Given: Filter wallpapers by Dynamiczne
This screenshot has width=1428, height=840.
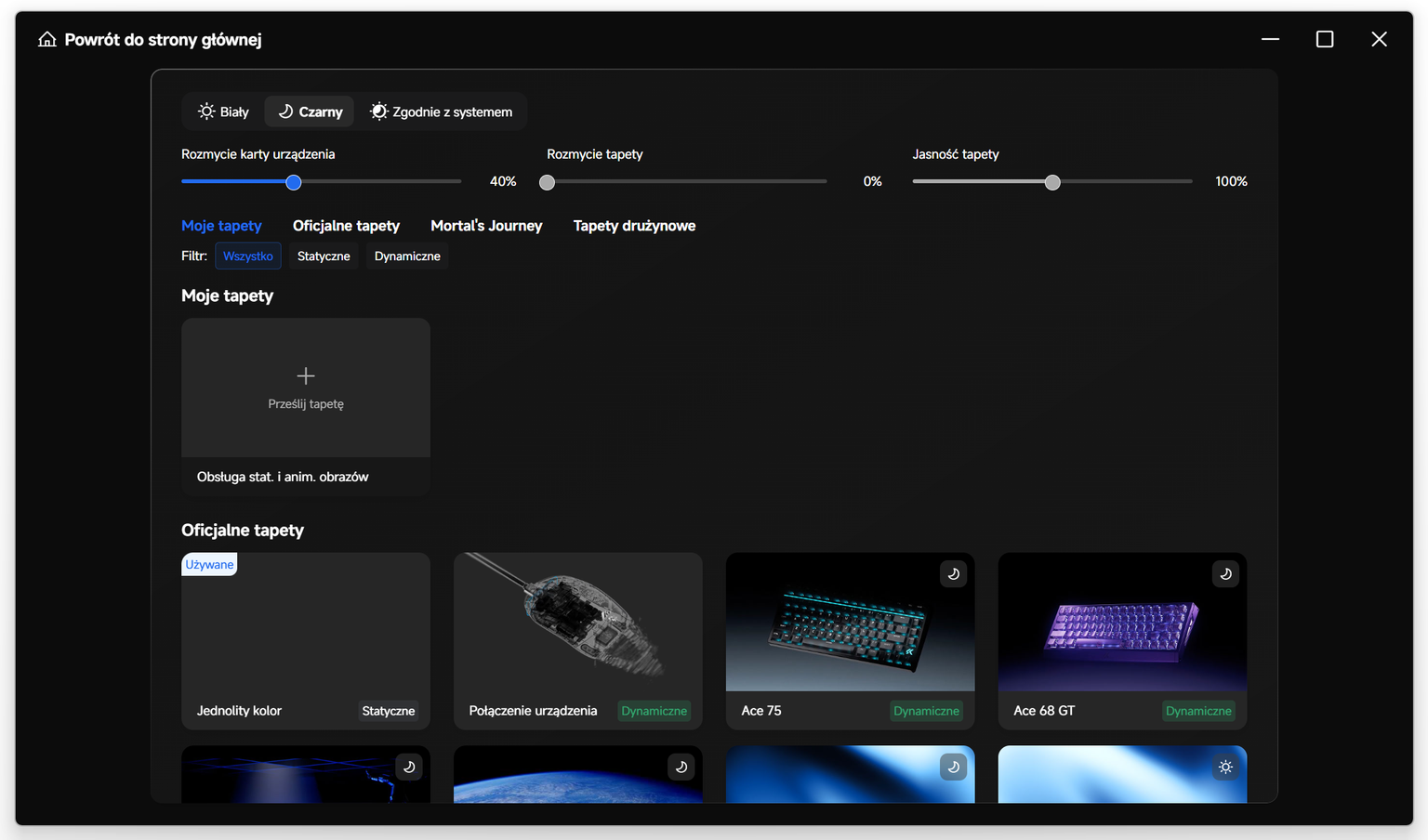Looking at the screenshot, I should [x=407, y=256].
